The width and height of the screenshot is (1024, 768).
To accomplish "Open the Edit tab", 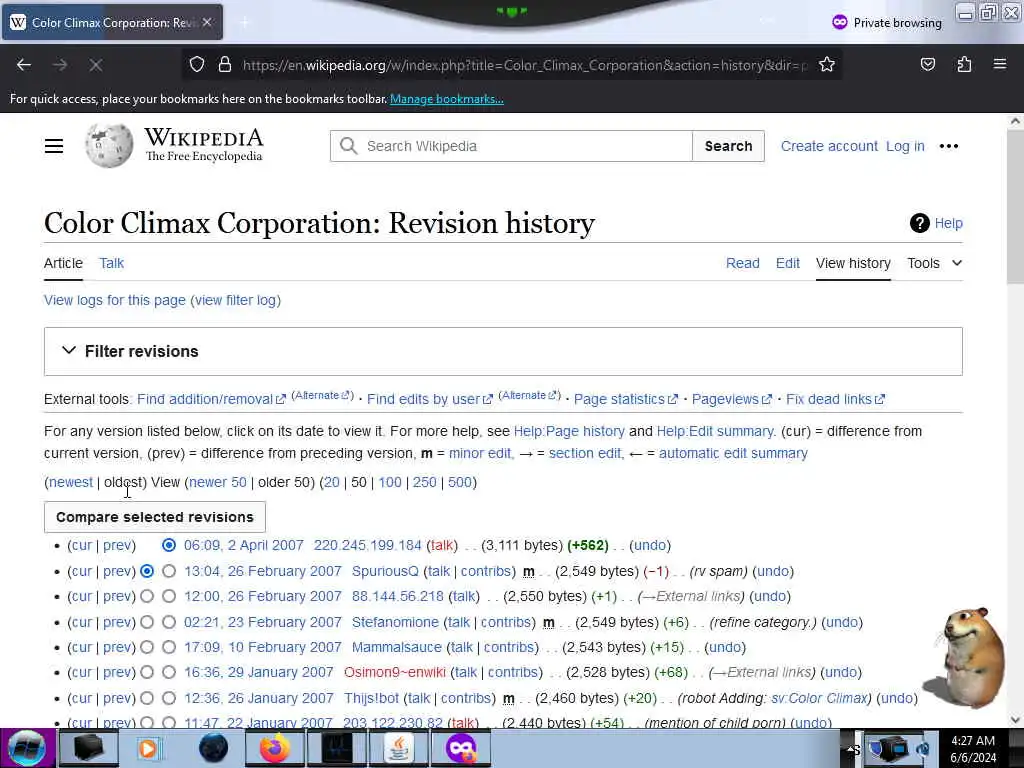I will 788,263.
